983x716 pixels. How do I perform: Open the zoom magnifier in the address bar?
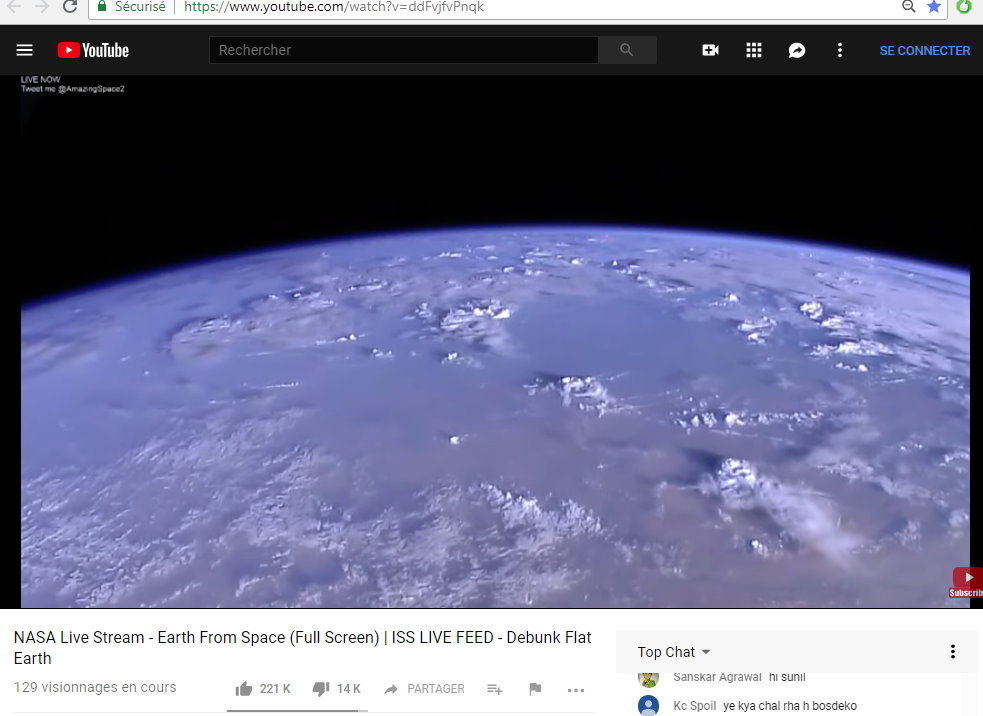(x=908, y=7)
